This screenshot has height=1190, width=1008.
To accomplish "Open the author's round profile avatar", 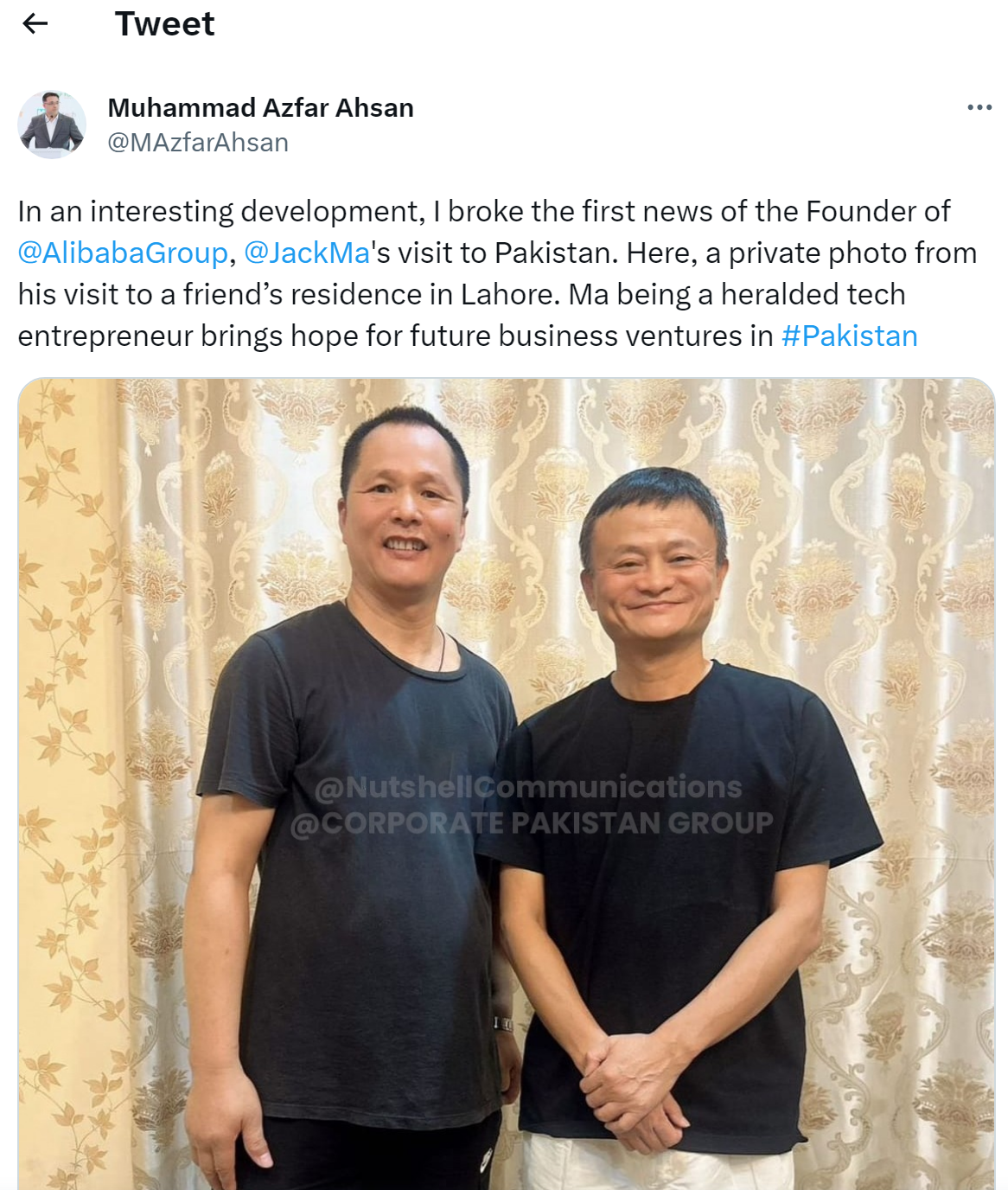I will pos(52,125).
